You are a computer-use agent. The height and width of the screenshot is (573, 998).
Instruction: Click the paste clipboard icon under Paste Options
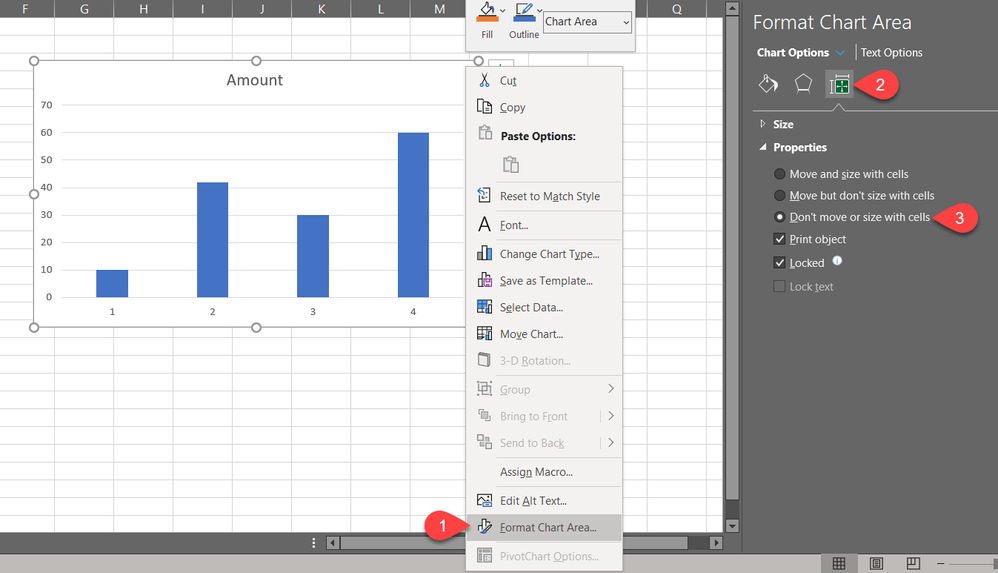tap(510, 165)
